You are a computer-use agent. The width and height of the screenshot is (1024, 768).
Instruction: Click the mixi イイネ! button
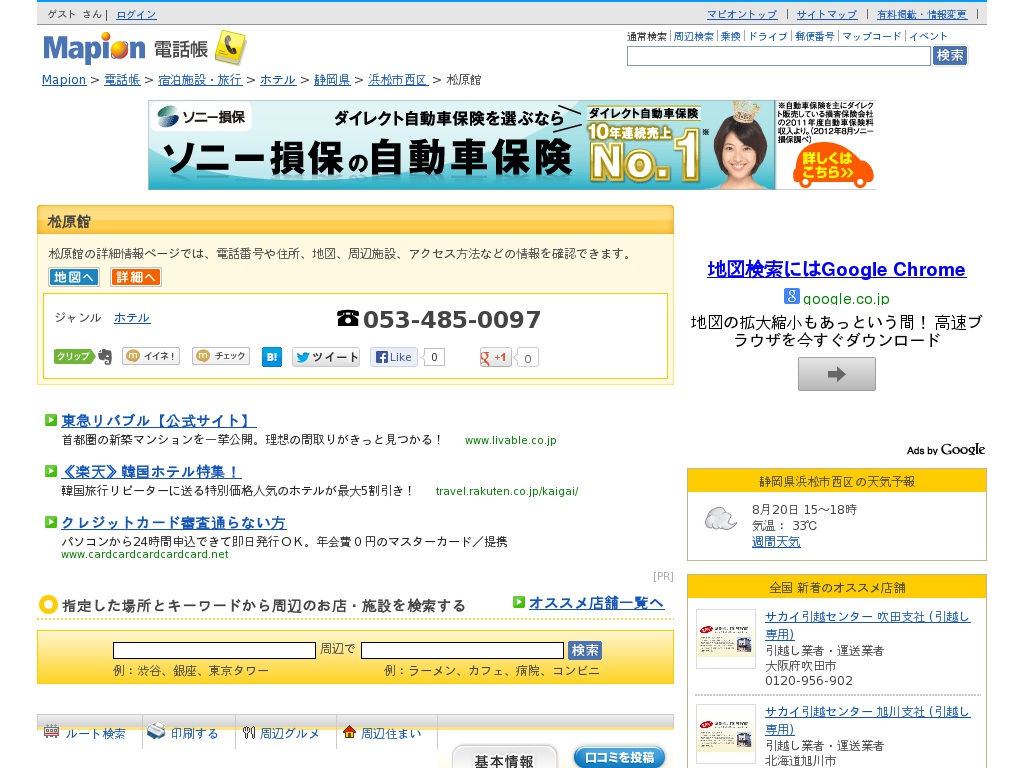click(x=151, y=356)
